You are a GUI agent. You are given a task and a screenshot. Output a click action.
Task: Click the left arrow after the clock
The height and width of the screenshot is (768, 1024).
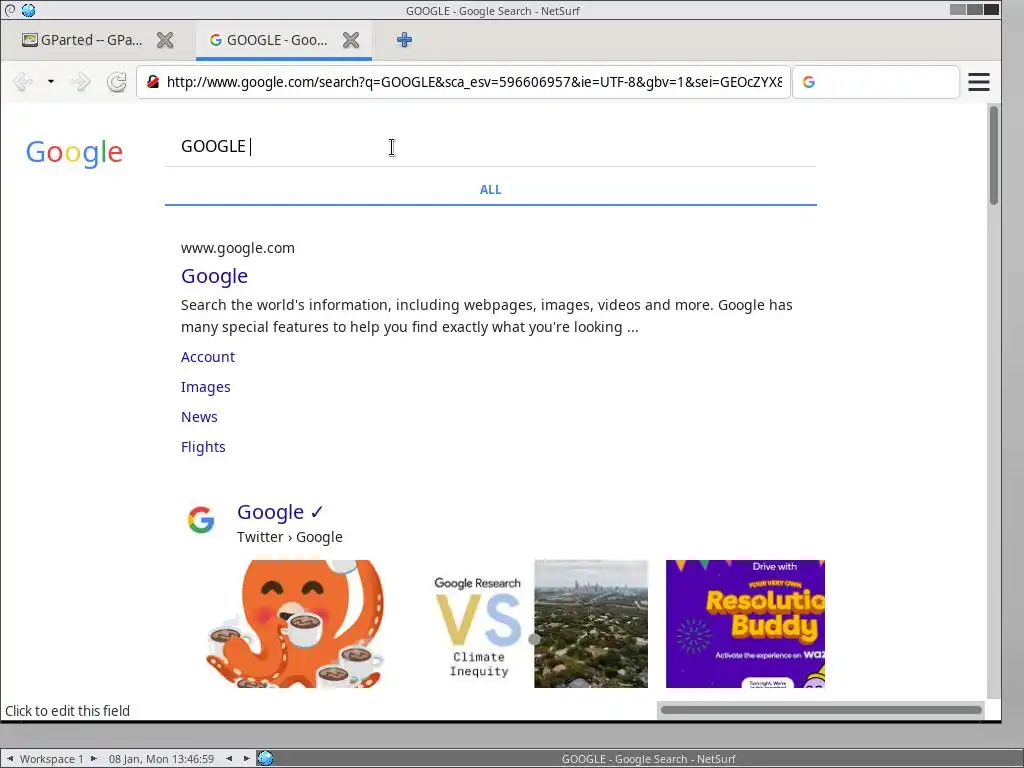(x=229, y=758)
